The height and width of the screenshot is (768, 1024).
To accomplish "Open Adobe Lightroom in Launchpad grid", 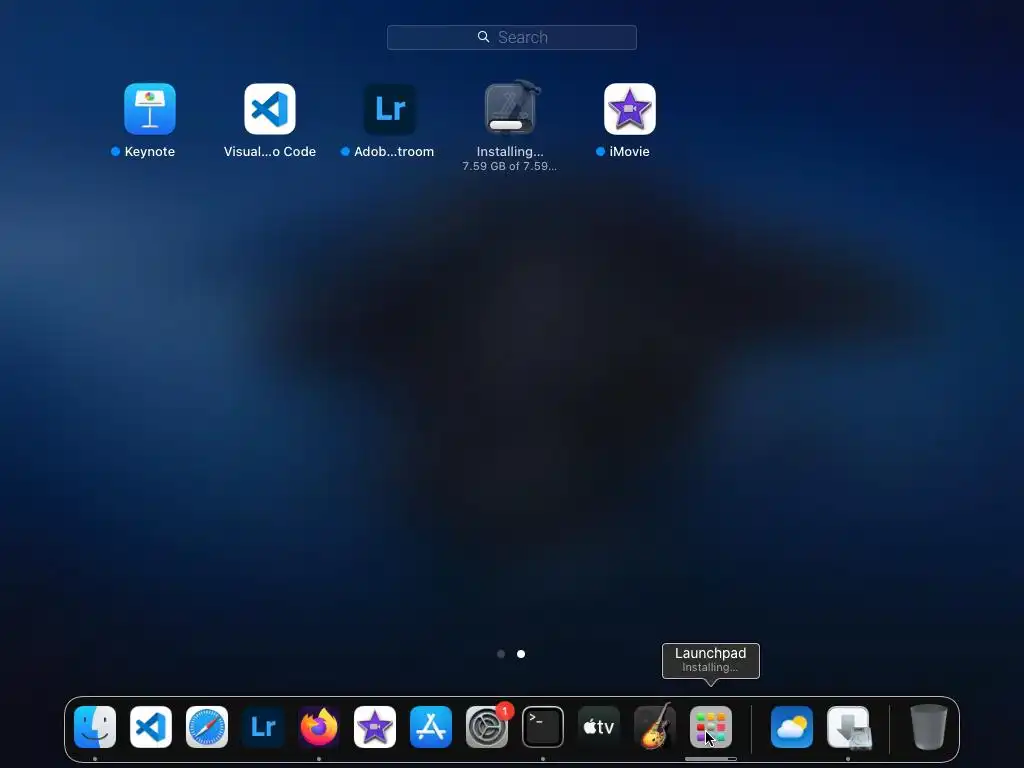I will (390, 109).
